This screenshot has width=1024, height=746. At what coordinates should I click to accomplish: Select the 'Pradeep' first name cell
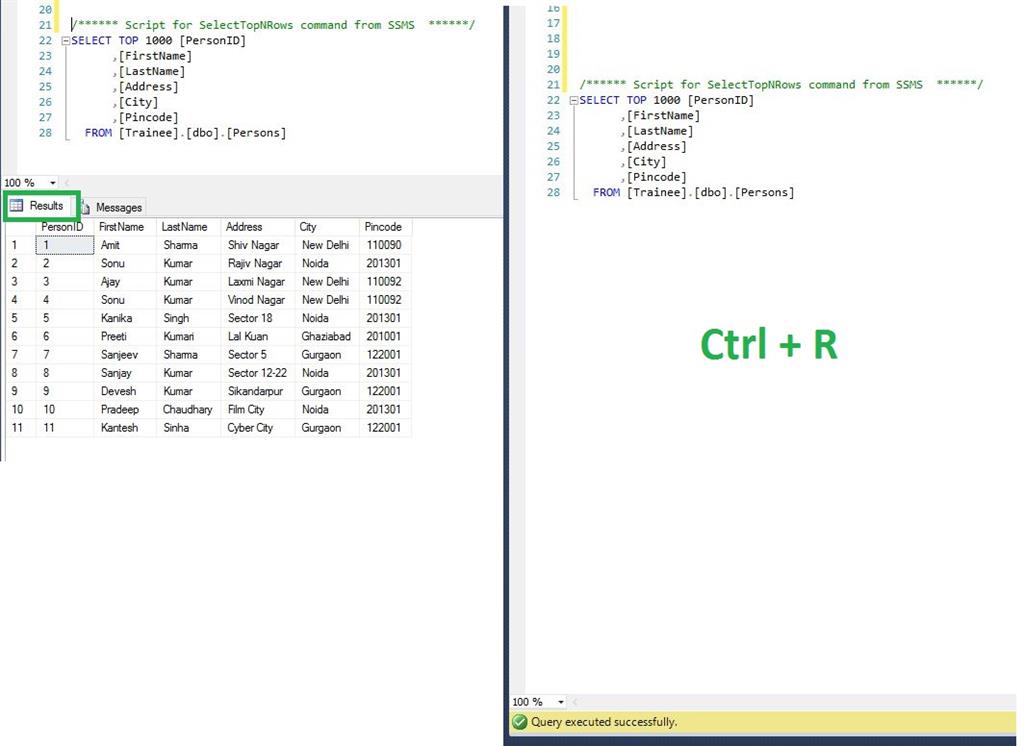125,410
